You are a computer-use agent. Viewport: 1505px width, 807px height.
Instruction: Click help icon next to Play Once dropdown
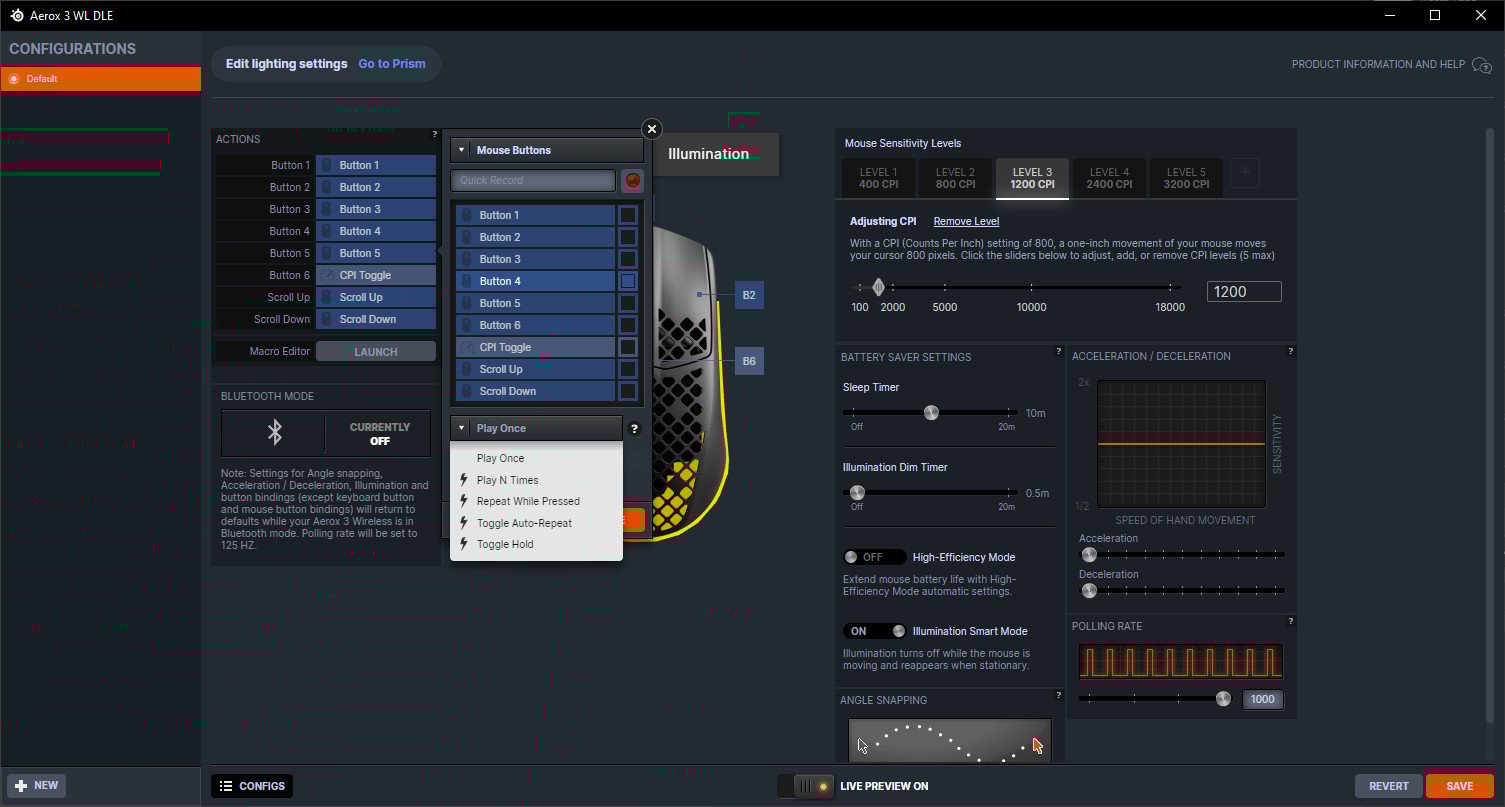tap(634, 429)
